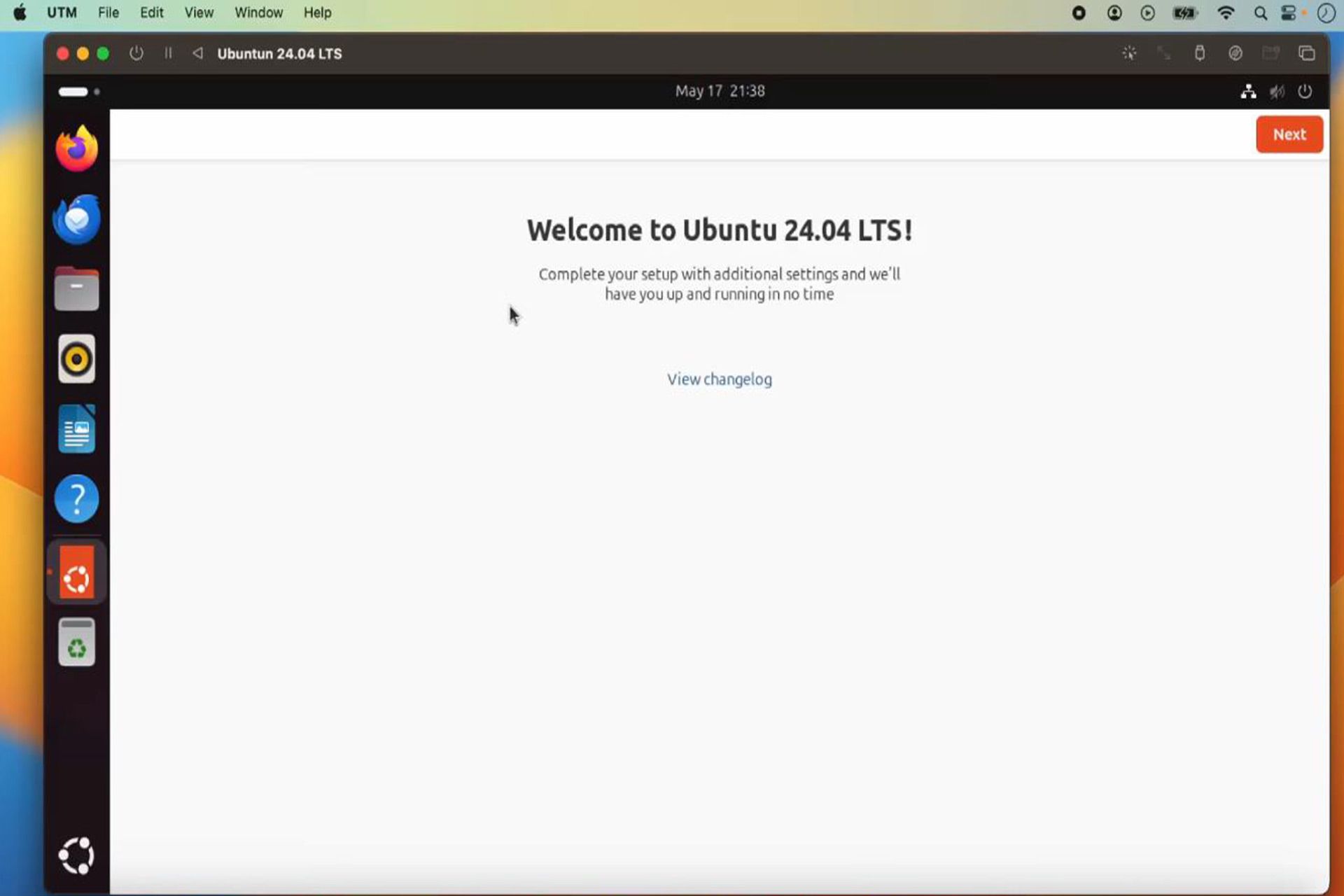The width and height of the screenshot is (1344, 896).
Task: Click the shared folder icon in UTM toolbar
Action: (1271, 53)
